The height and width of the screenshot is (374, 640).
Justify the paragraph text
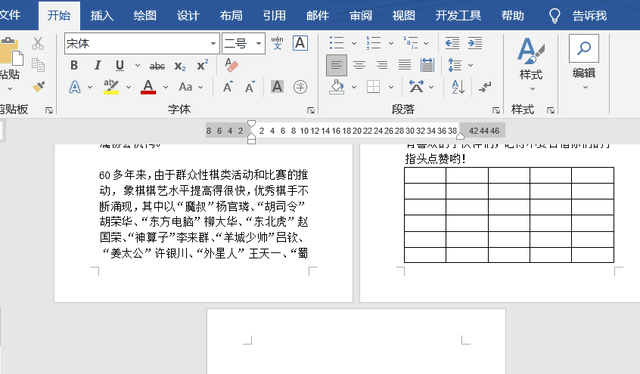pos(405,65)
